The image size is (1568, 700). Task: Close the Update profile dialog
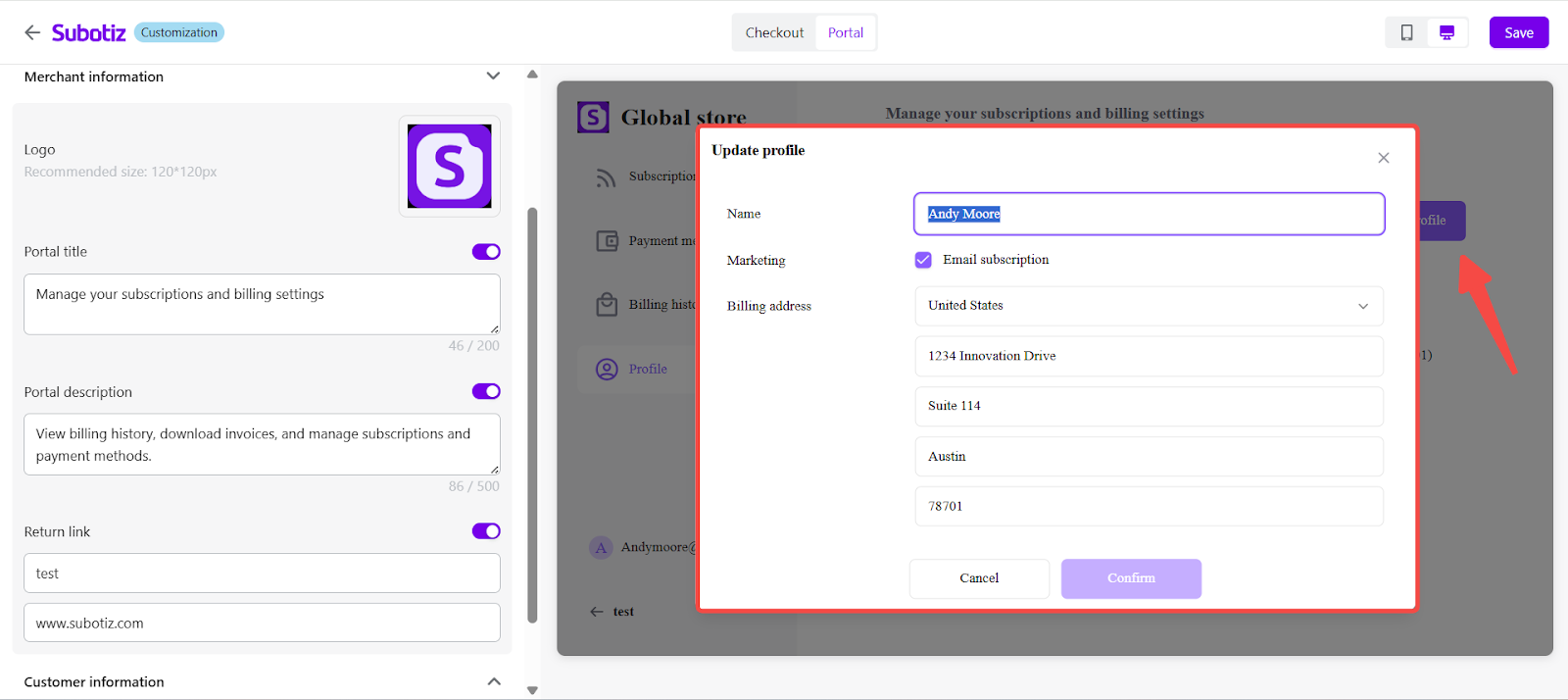[x=1383, y=158]
